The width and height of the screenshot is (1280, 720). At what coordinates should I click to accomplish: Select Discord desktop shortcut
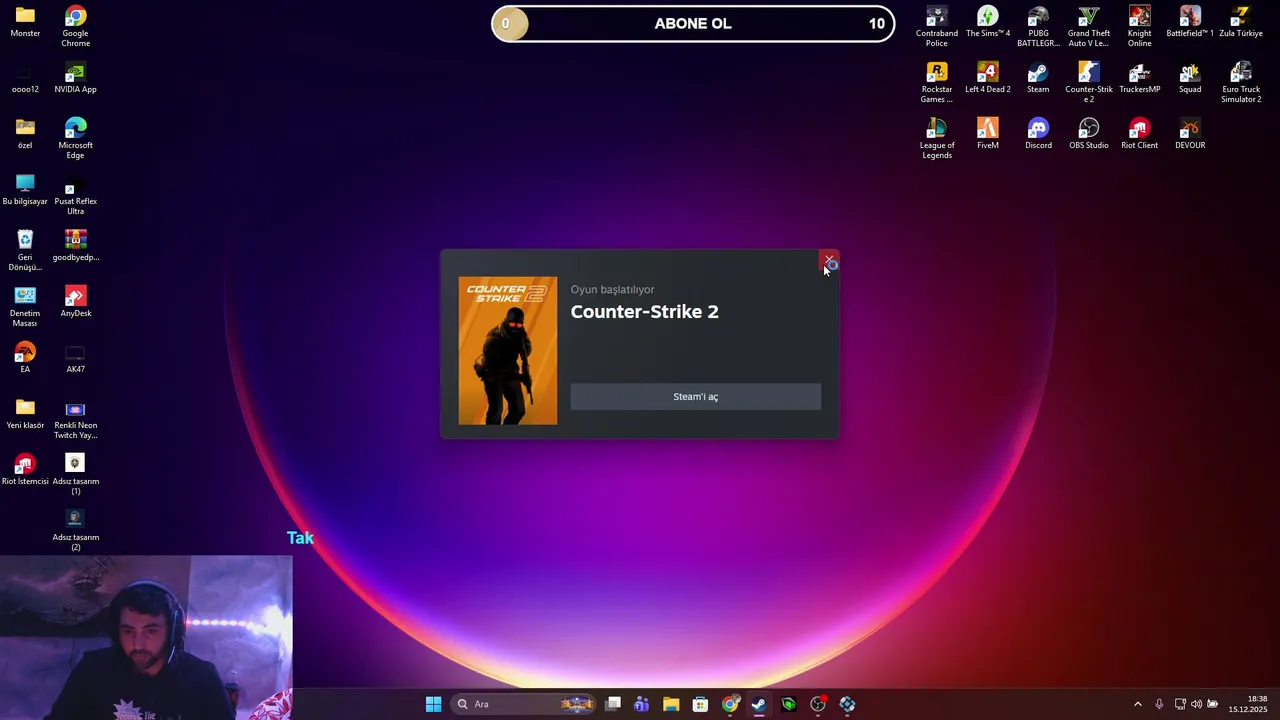pyautogui.click(x=1038, y=134)
